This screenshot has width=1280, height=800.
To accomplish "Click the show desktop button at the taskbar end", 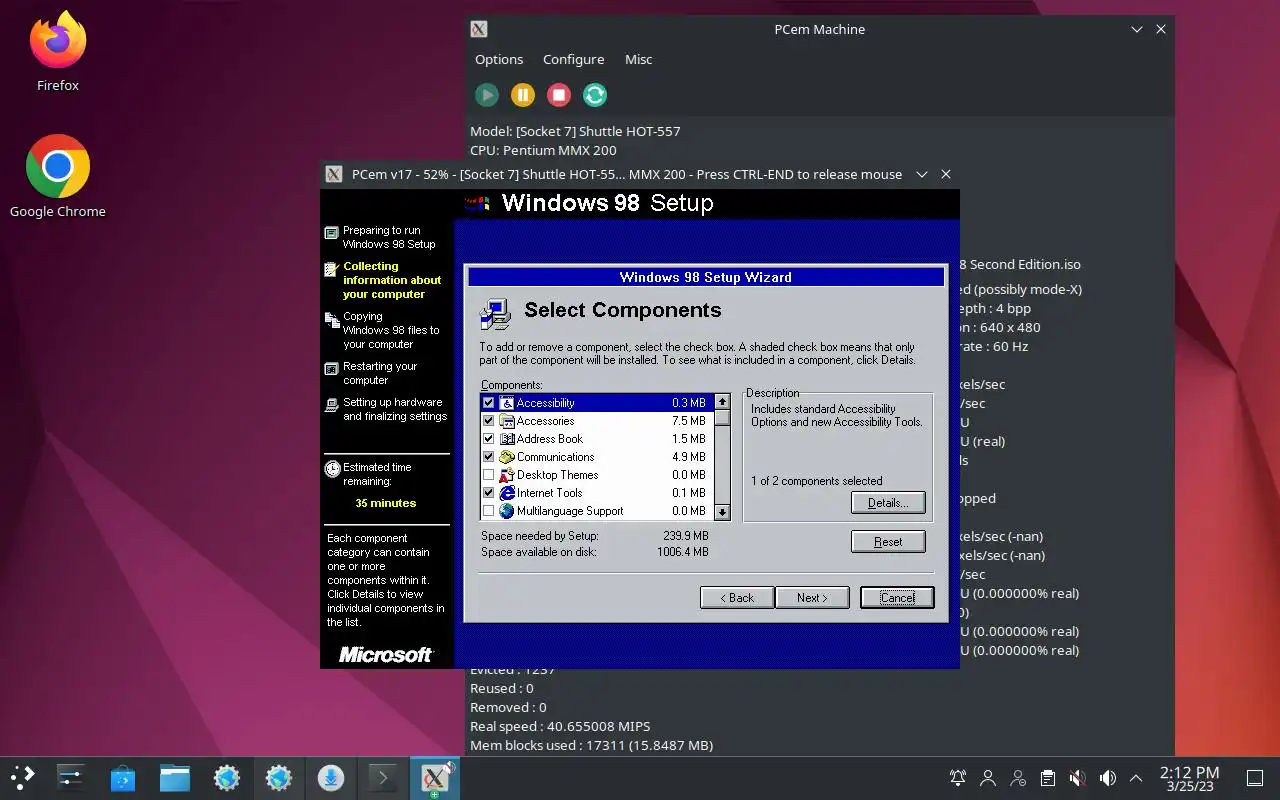I will 1255,777.
